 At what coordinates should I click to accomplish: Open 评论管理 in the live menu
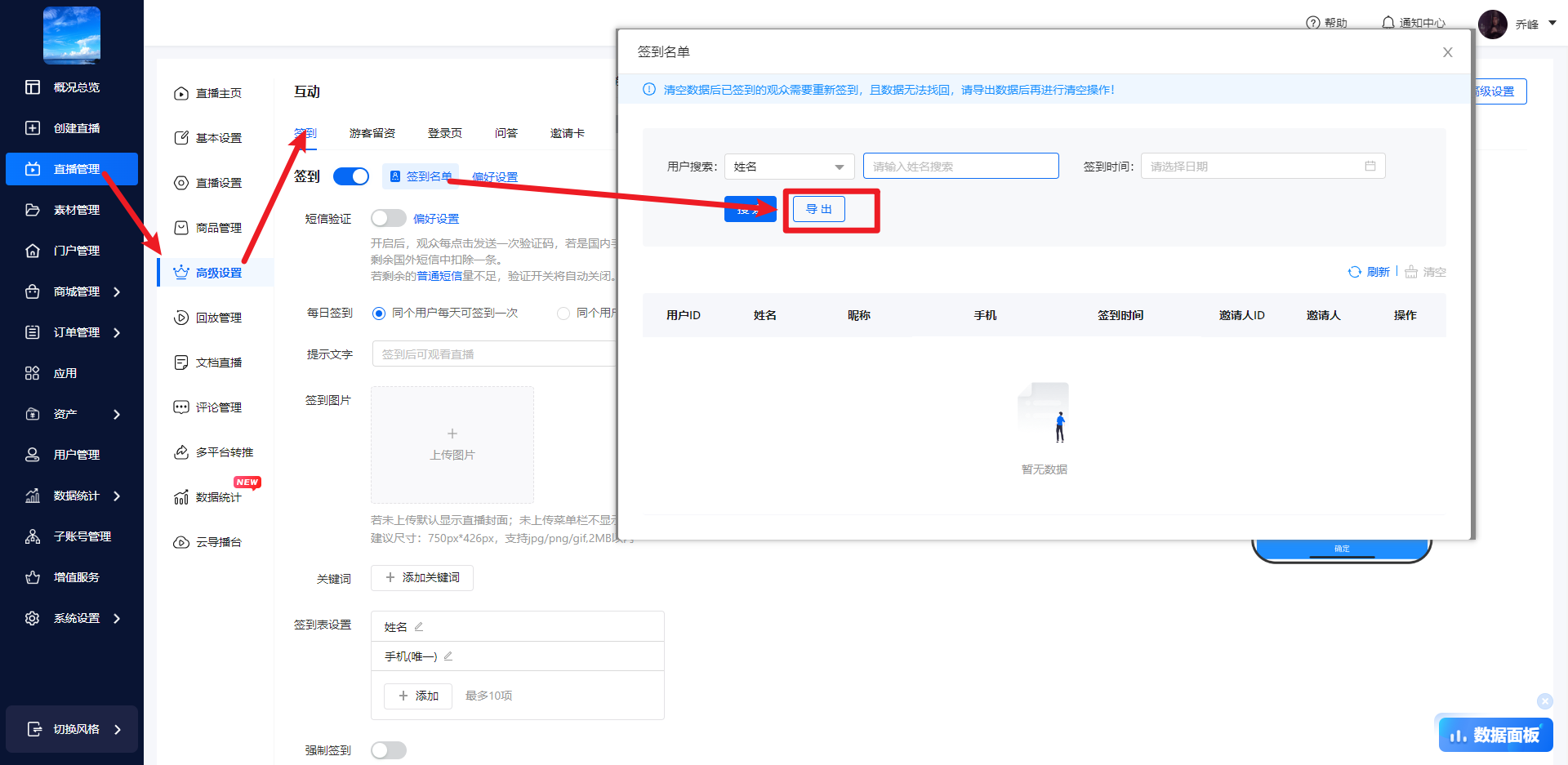pyautogui.click(x=217, y=407)
